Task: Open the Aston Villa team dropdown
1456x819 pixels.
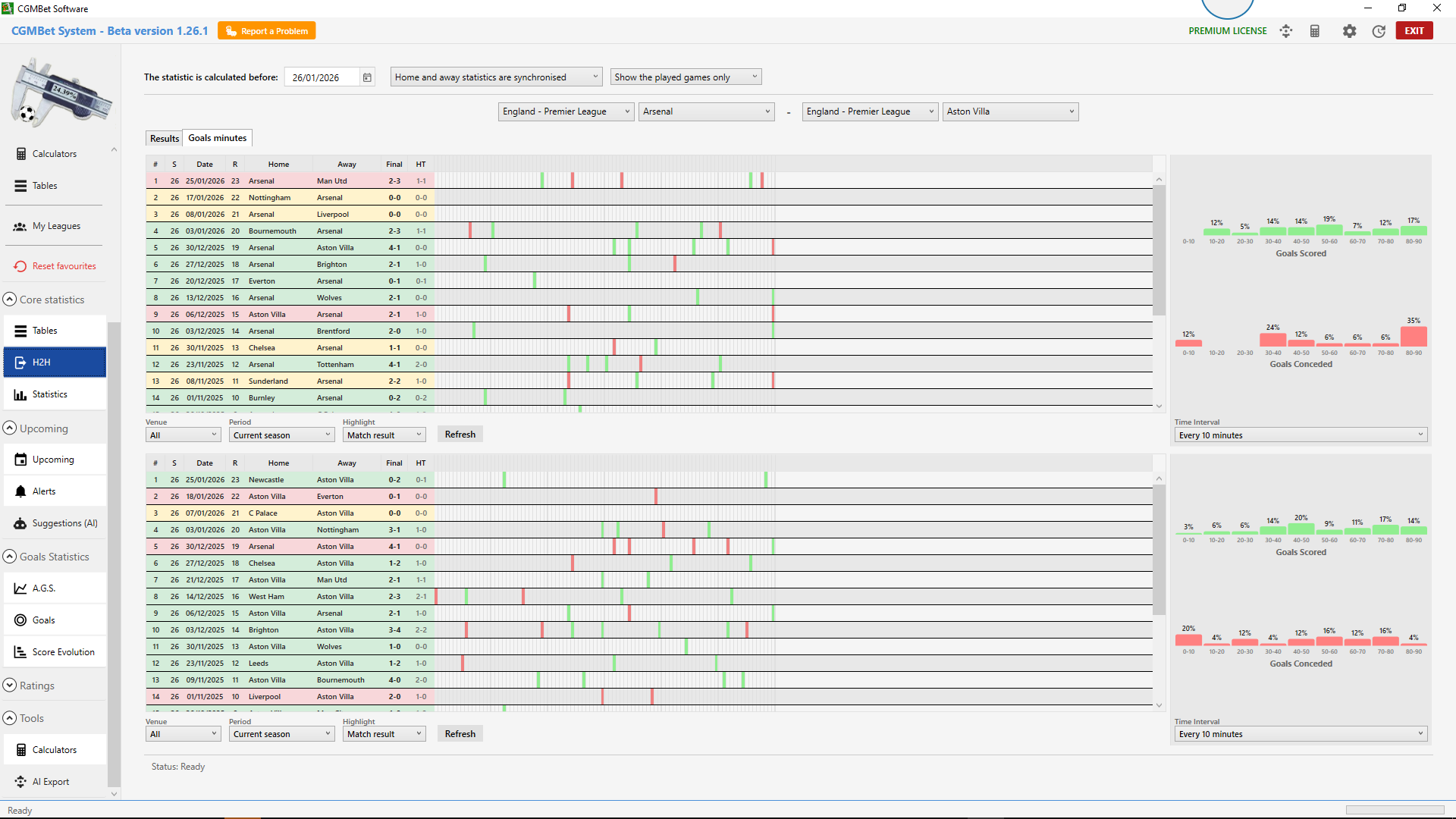Action: (x=1010, y=111)
